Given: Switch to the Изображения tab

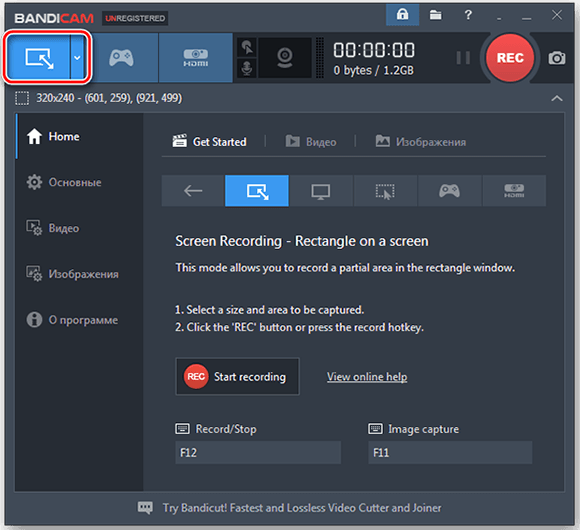Looking at the screenshot, I should coord(421,142).
